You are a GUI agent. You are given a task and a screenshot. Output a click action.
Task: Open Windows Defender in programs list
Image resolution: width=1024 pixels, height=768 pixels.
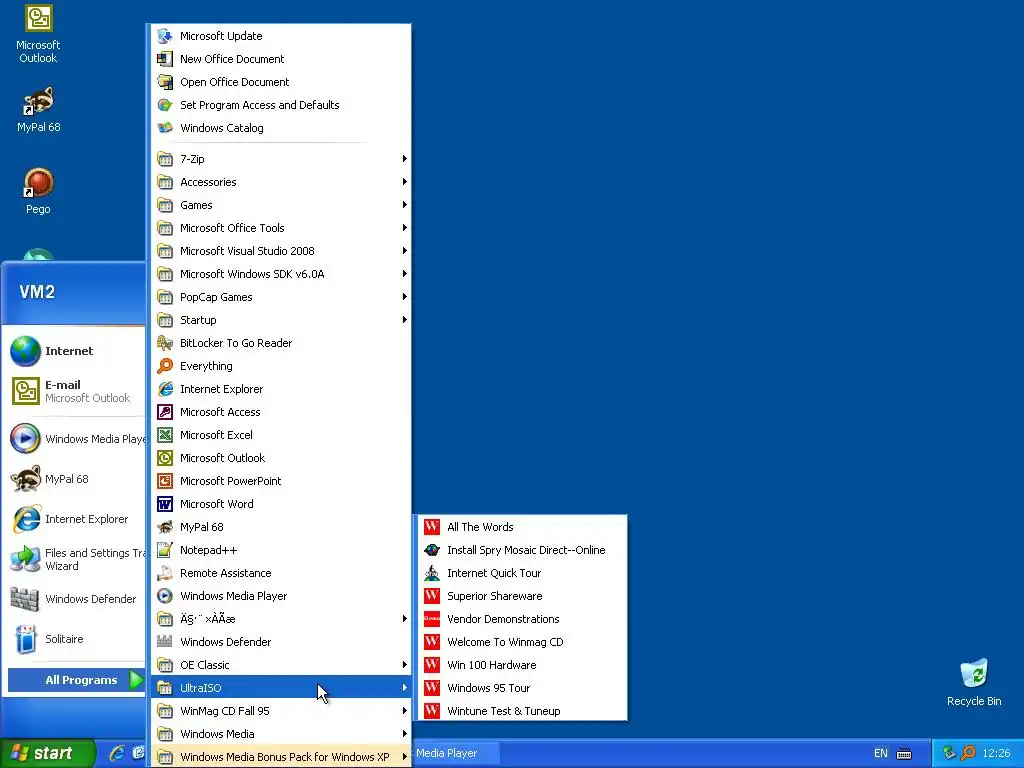281,642
